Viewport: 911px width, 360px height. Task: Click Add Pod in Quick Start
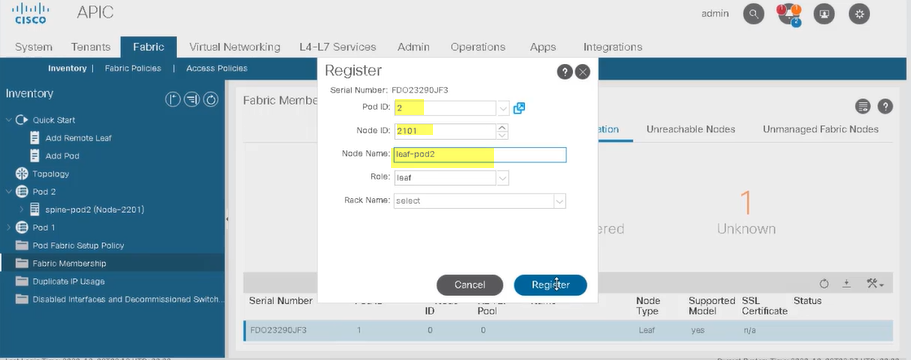(62, 156)
